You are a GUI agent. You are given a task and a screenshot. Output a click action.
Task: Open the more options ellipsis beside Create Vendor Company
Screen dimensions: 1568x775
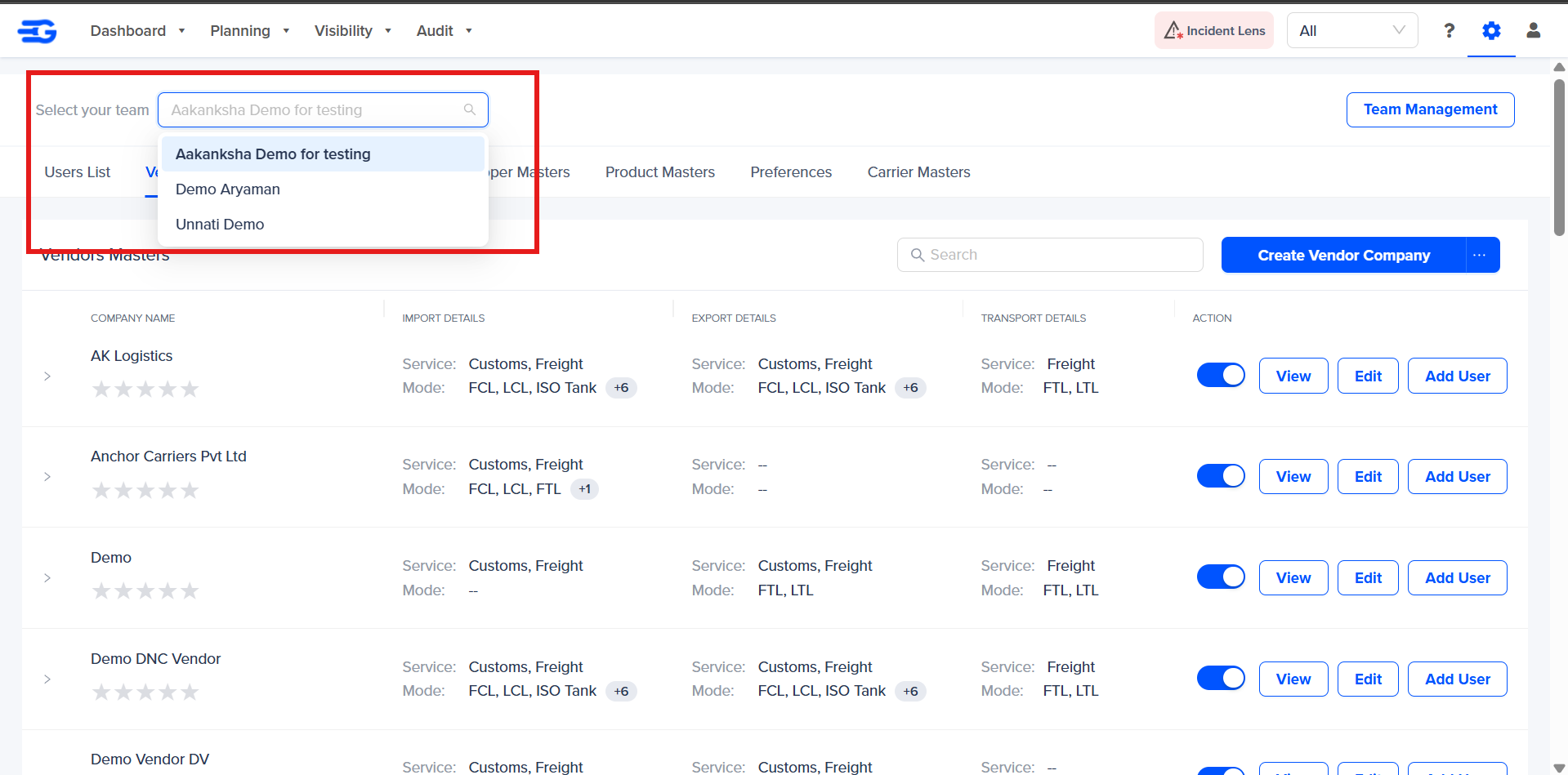1480,255
